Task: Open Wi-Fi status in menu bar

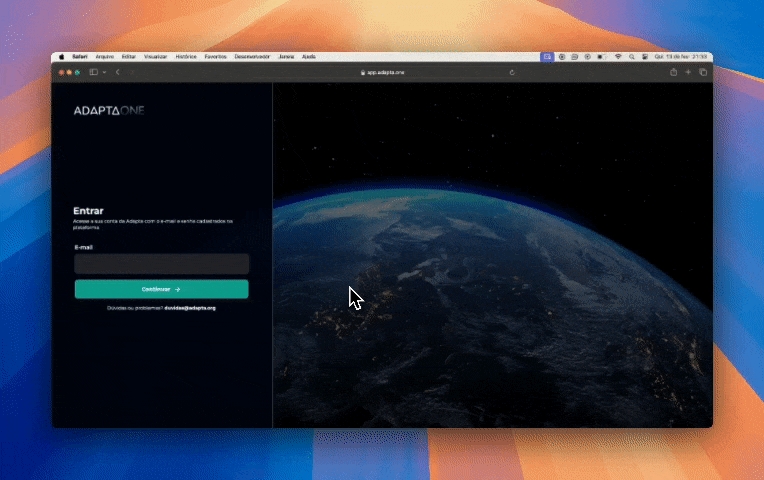Action: tap(618, 57)
